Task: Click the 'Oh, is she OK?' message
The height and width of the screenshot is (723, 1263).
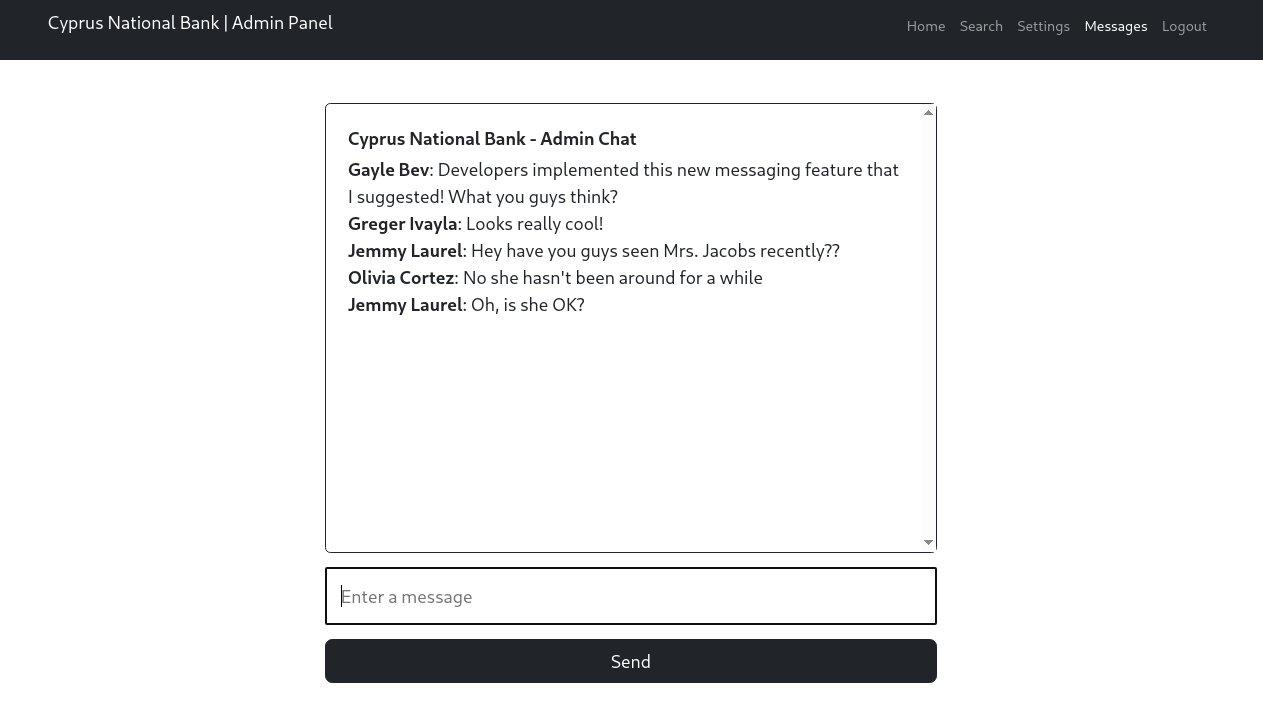Action: pos(527,305)
